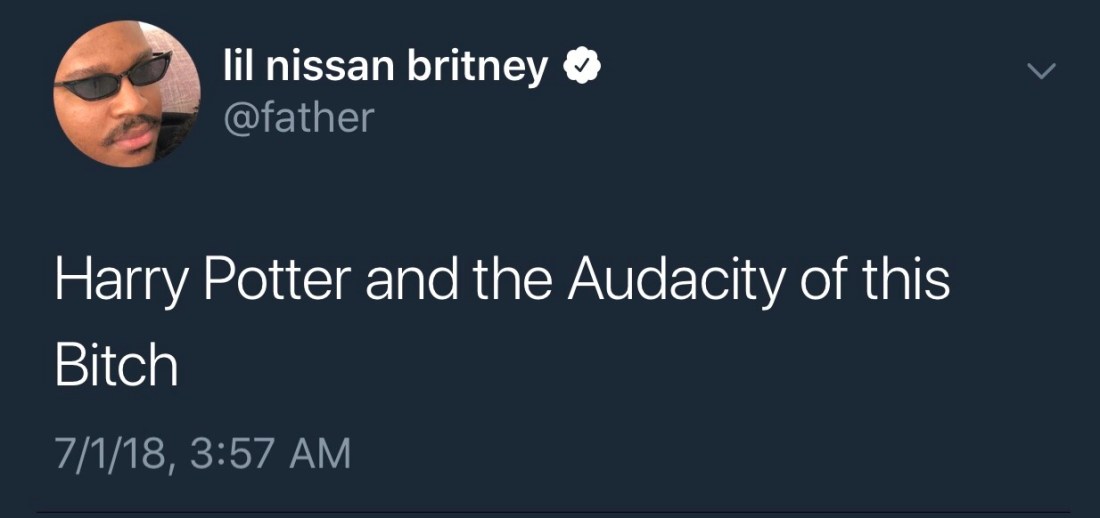Click the word "Bitch" on the second line
The height and width of the screenshot is (518, 1100).
tap(116, 367)
